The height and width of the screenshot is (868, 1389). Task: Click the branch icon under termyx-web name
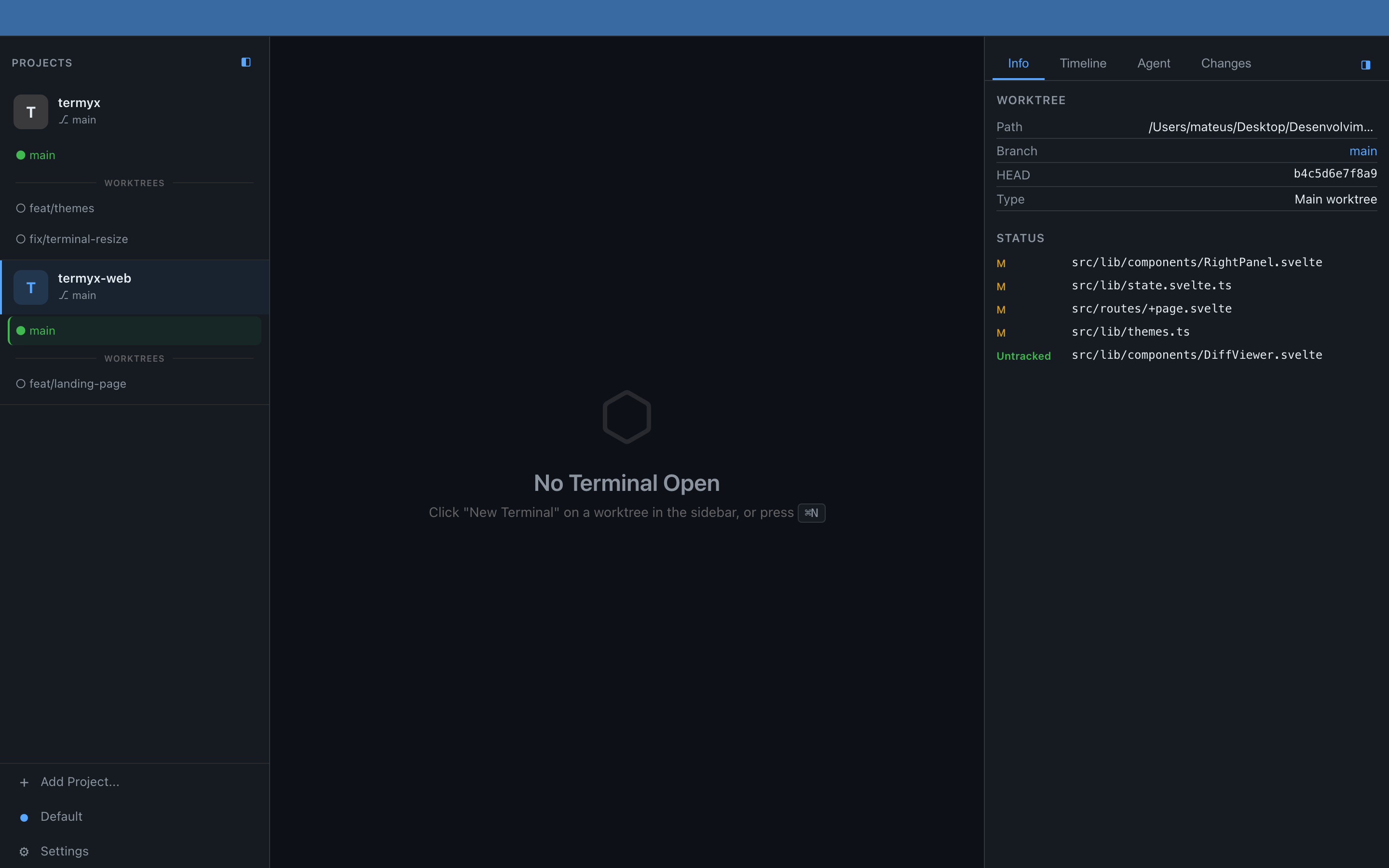pyautogui.click(x=63, y=295)
